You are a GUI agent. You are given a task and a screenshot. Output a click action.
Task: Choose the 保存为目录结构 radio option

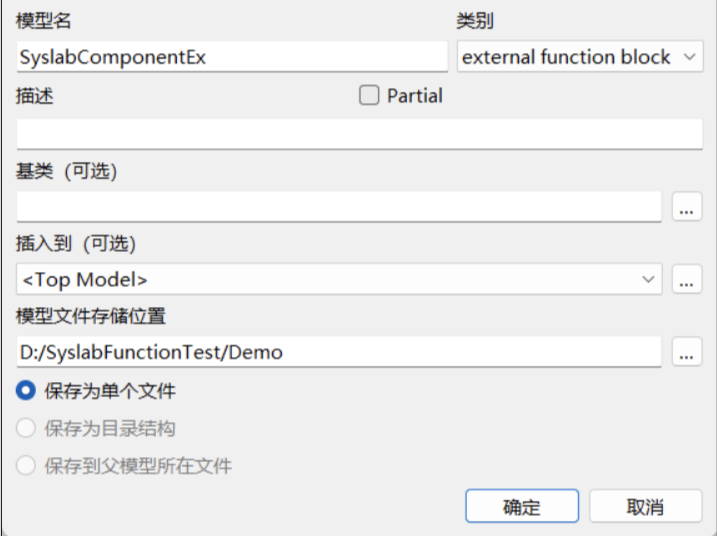[27, 428]
